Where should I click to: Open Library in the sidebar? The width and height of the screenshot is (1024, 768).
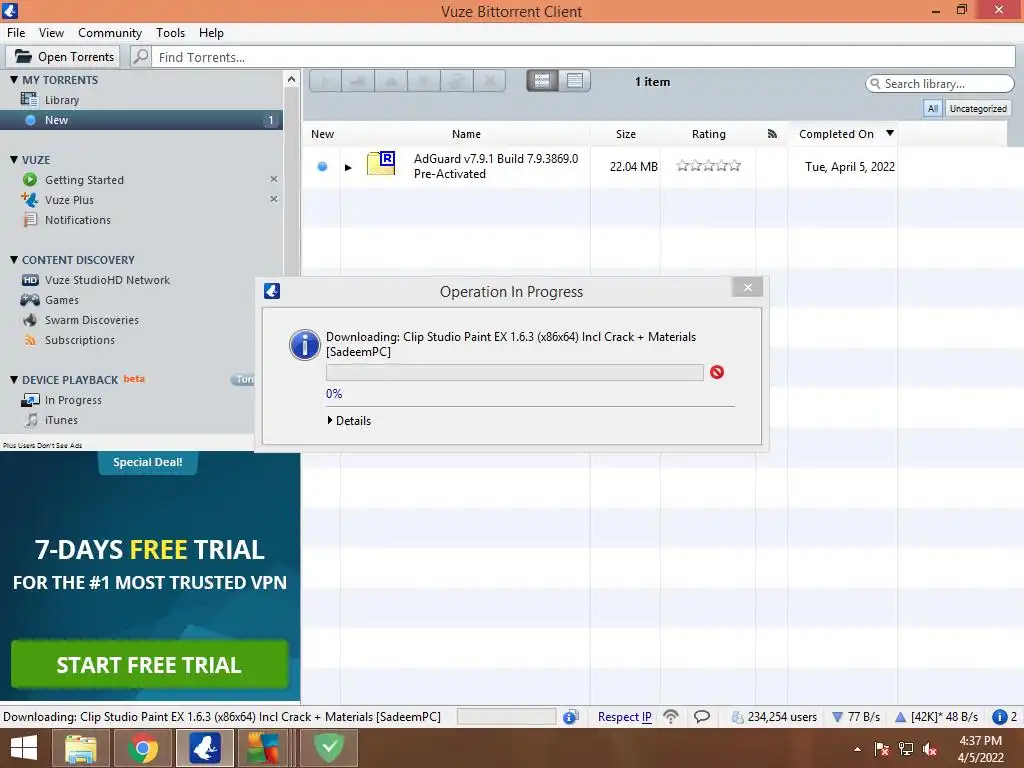(x=62, y=100)
